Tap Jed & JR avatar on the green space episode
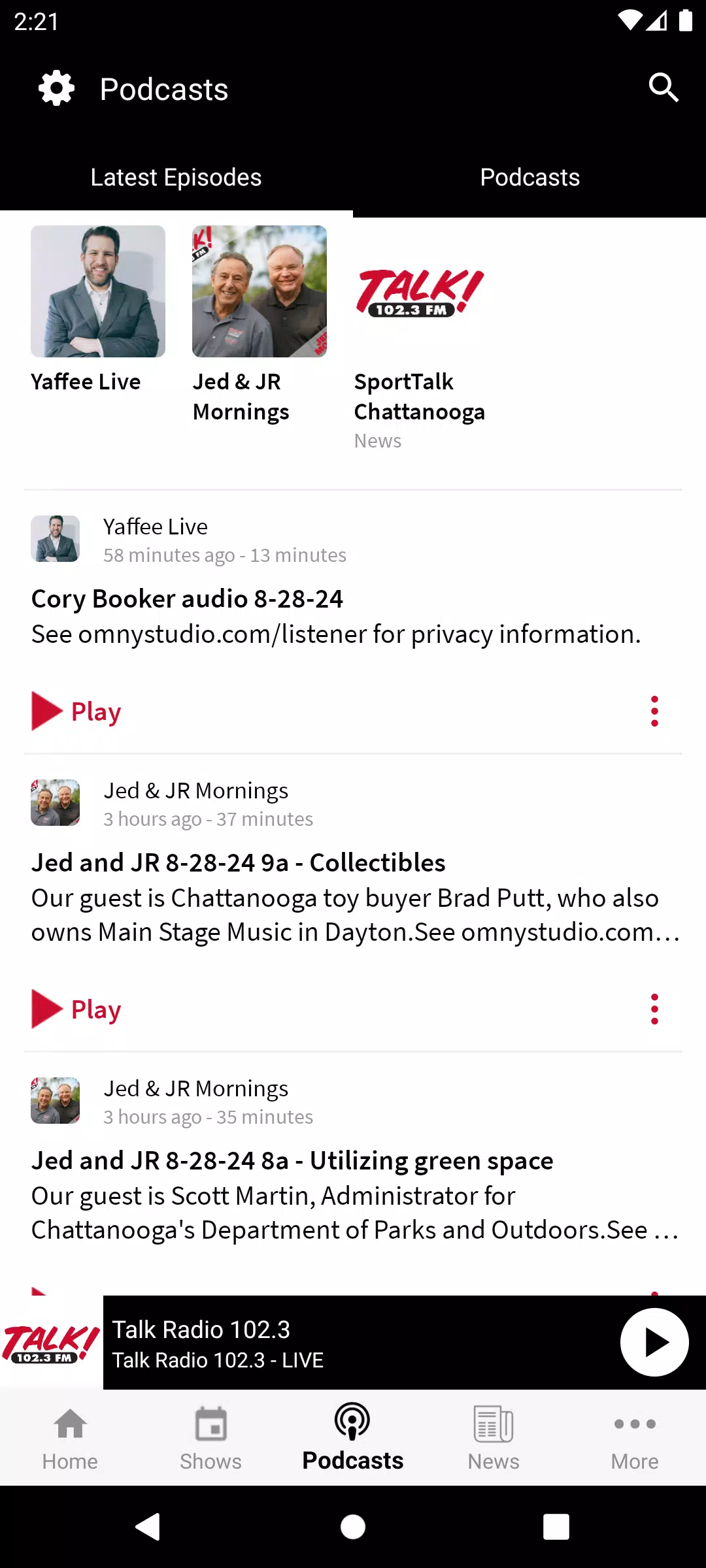This screenshot has width=706, height=1568. [56, 1101]
